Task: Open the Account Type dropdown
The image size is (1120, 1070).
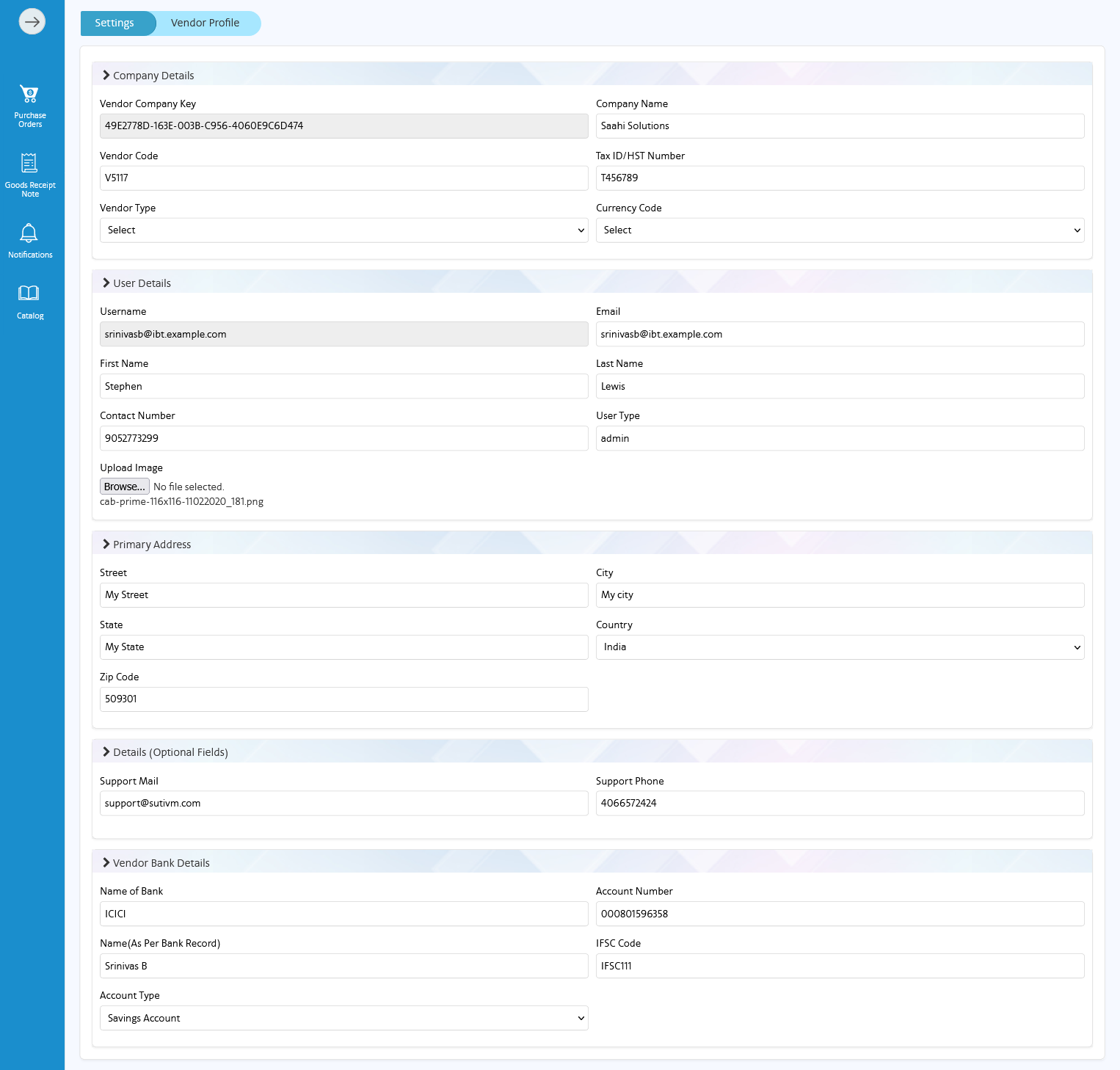Action: (343, 1018)
